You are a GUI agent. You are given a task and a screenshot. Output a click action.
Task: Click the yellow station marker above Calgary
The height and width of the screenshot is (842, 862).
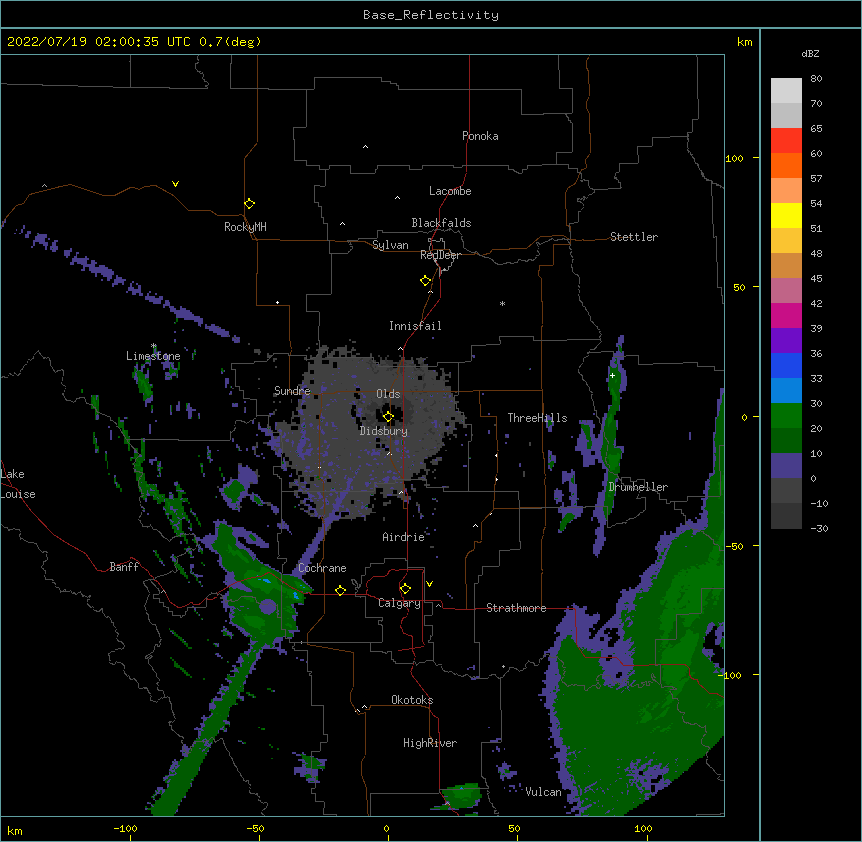click(x=405, y=589)
